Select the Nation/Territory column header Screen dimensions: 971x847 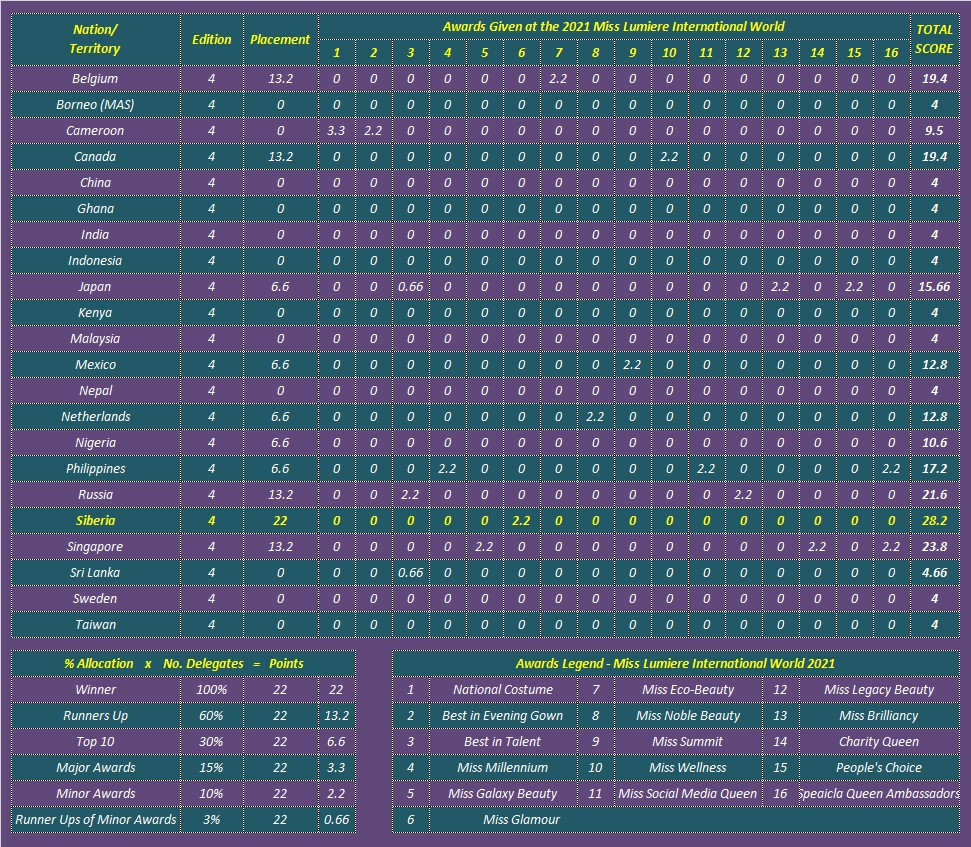point(95,39)
